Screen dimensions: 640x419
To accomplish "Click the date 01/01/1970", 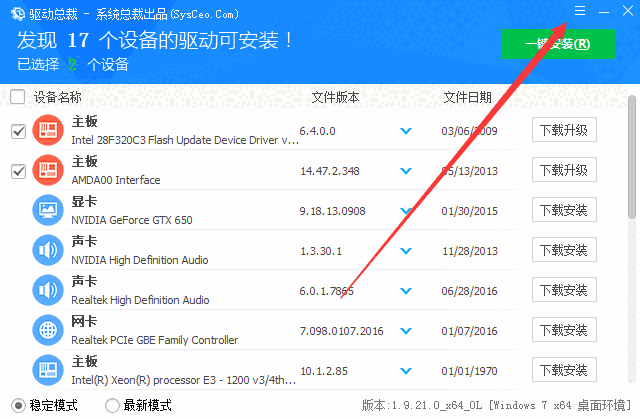I will [469, 371].
